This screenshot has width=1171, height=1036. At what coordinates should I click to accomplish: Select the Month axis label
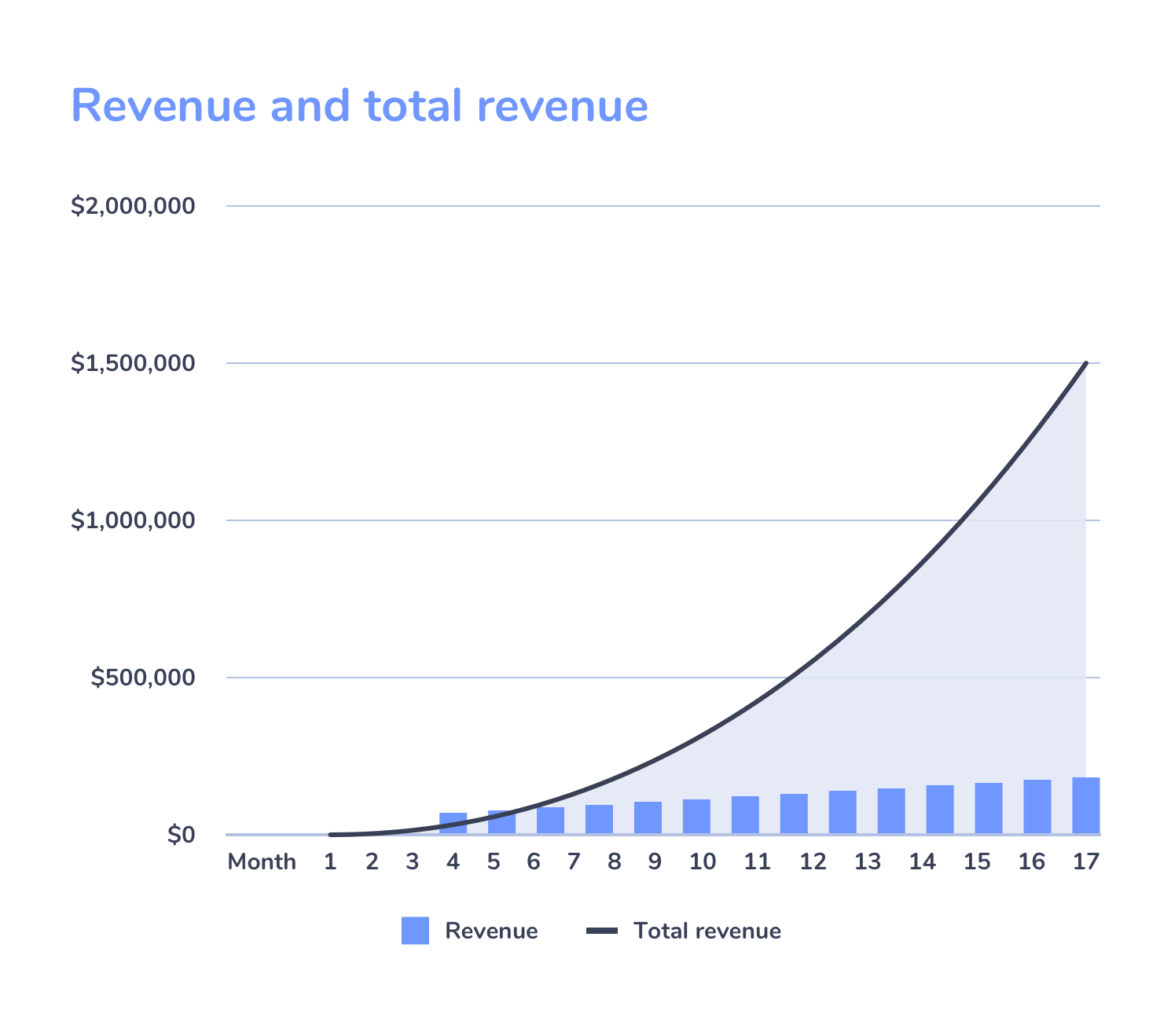[x=262, y=861]
